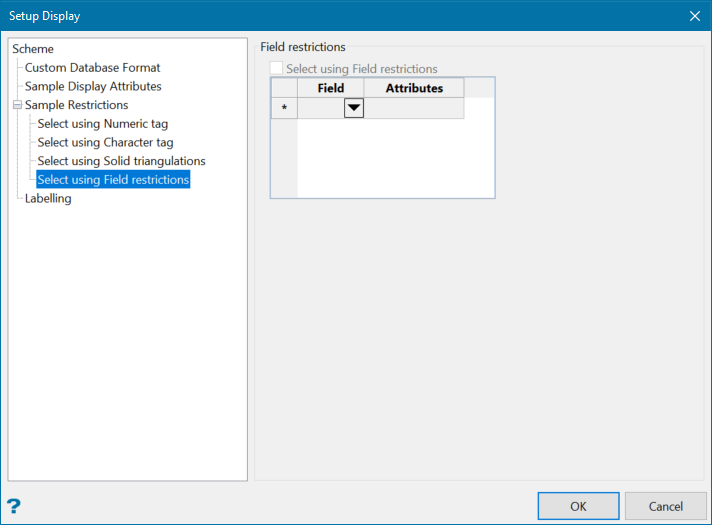
Task: Confirm with the OK button
Action: 578,506
